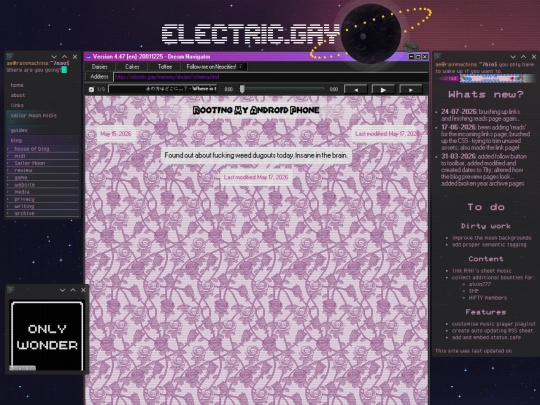Expand the navigation panel with up chevron

(64, 56)
